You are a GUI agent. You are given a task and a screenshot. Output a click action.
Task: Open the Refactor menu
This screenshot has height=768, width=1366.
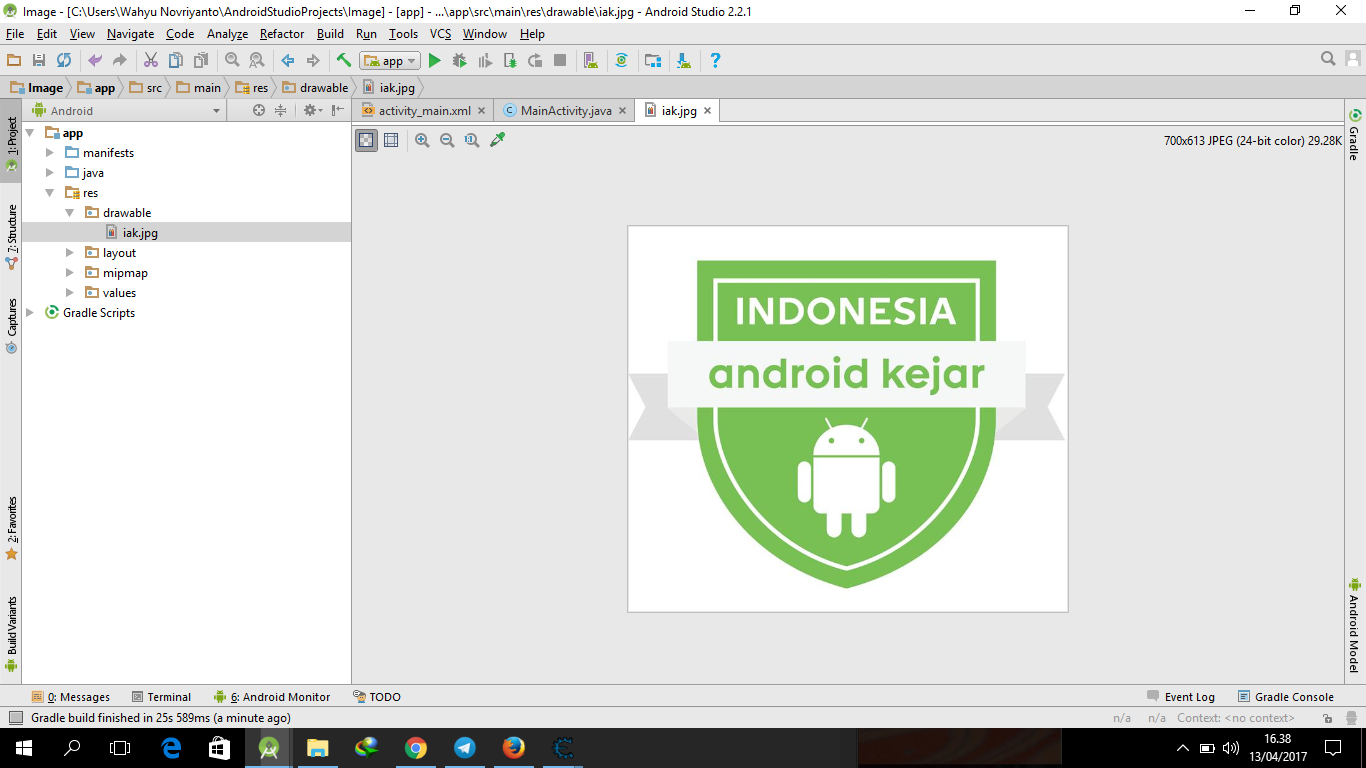click(282, 34)
